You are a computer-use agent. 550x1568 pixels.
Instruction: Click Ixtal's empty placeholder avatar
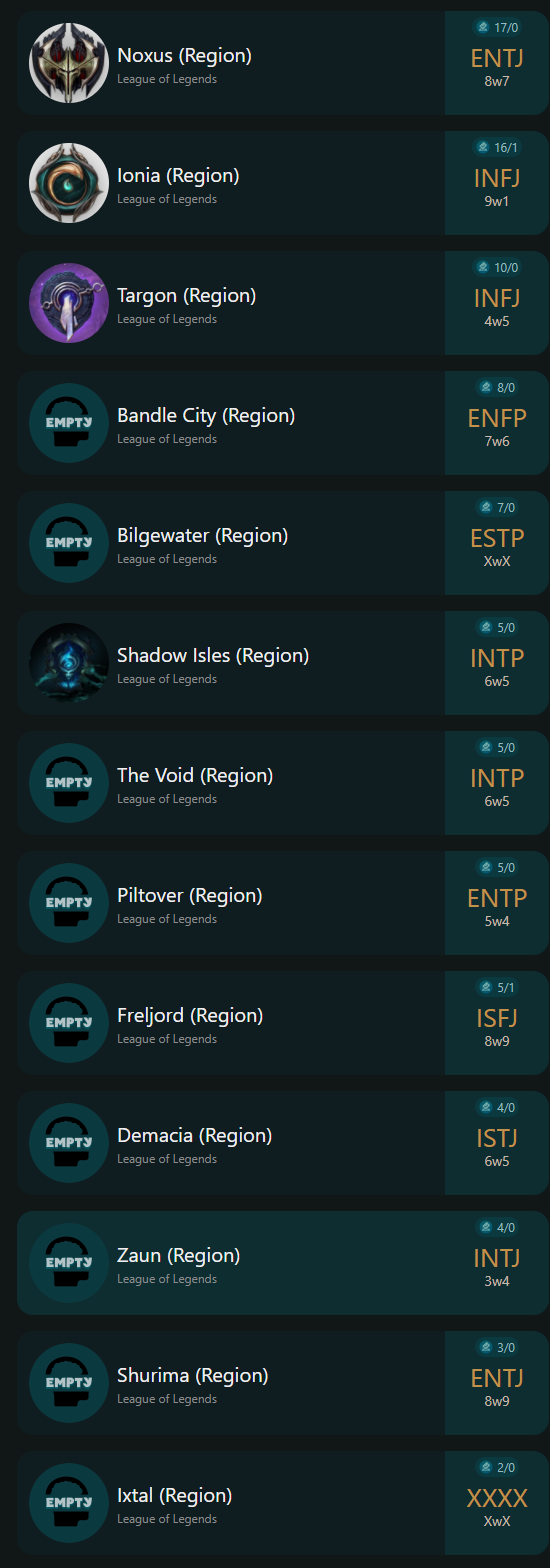click(69, 1503)
